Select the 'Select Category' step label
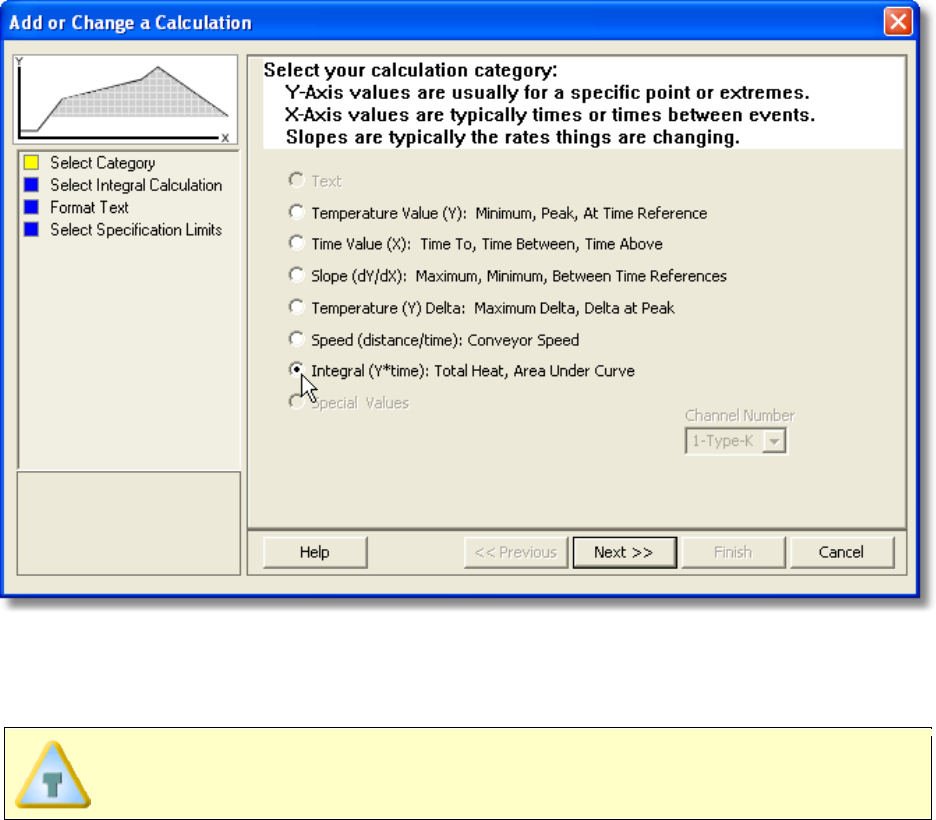The height and width of the screenshot is (820, 936). 103,163
